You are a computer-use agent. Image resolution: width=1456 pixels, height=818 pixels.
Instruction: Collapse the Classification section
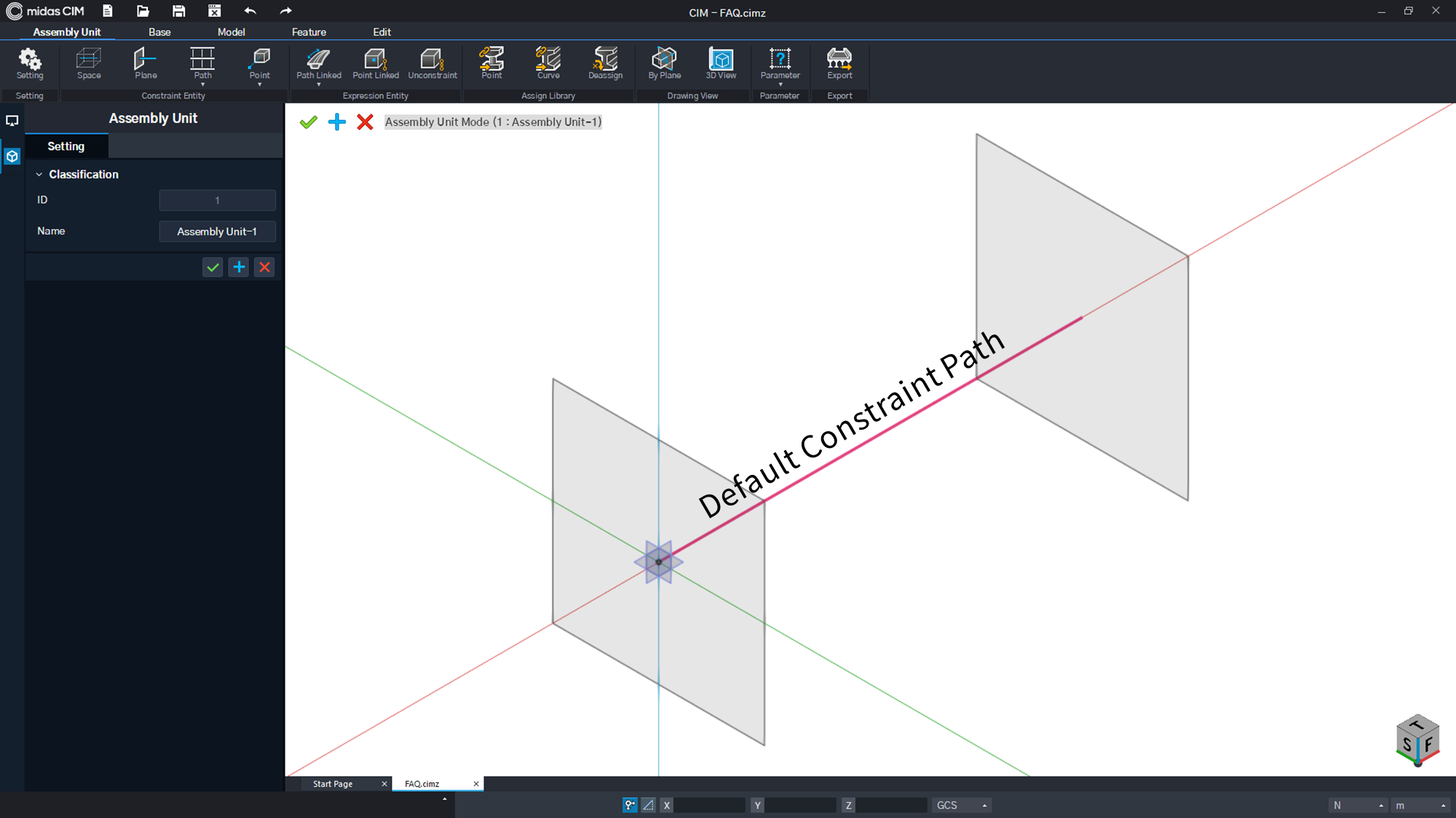(39, 174)
